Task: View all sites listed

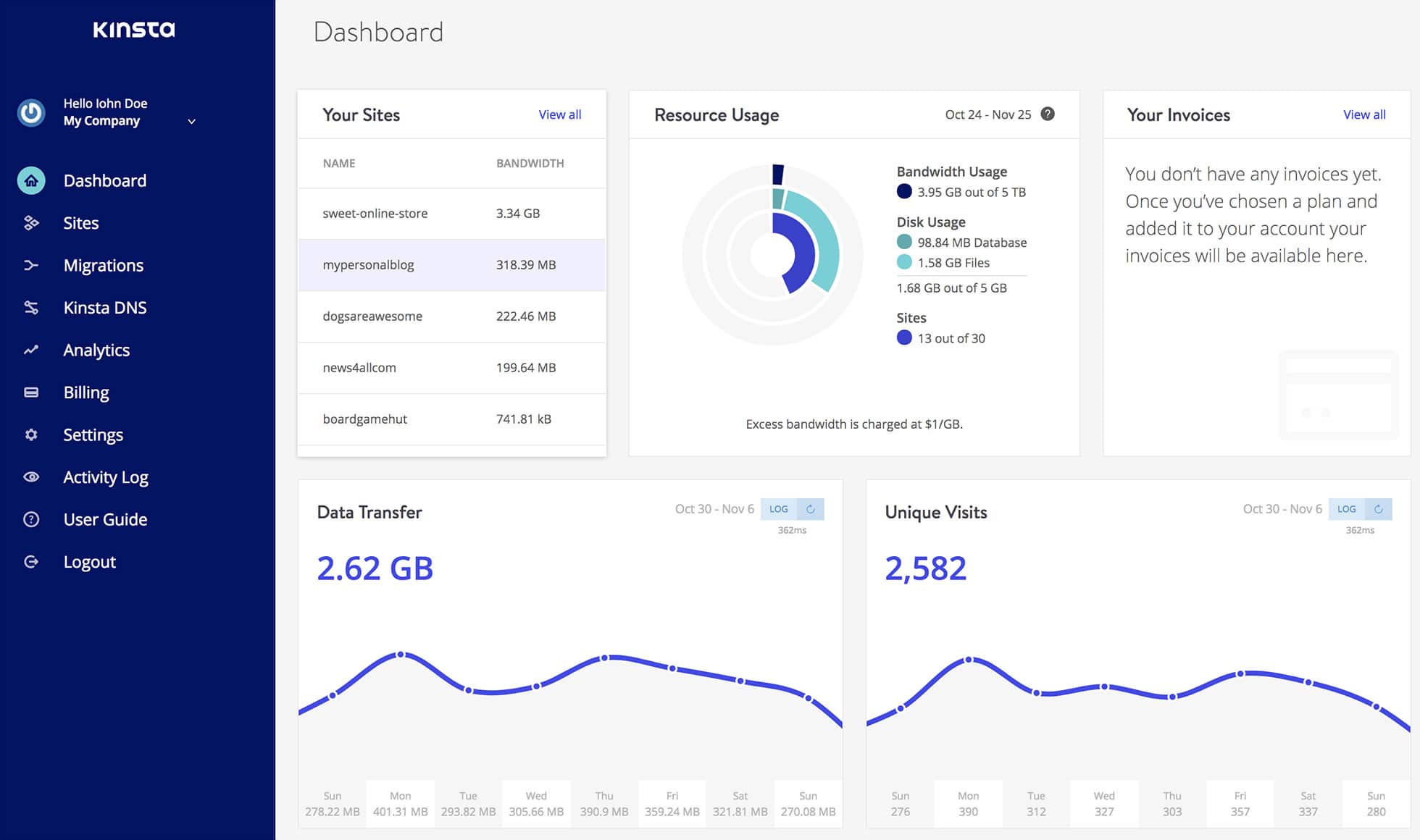Action: pyautogui.click(x=559, y=113)
